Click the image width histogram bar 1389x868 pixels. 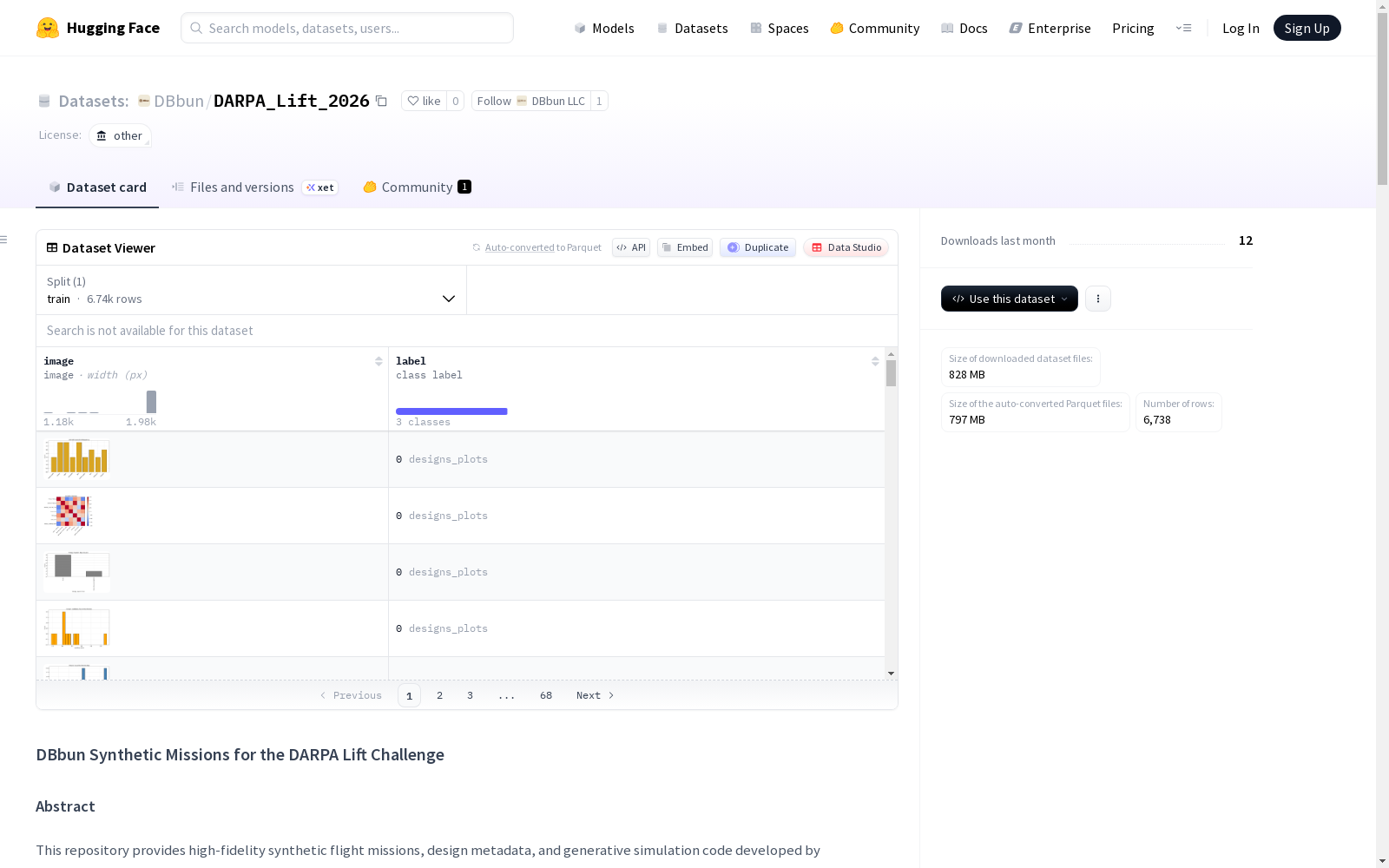152,402
